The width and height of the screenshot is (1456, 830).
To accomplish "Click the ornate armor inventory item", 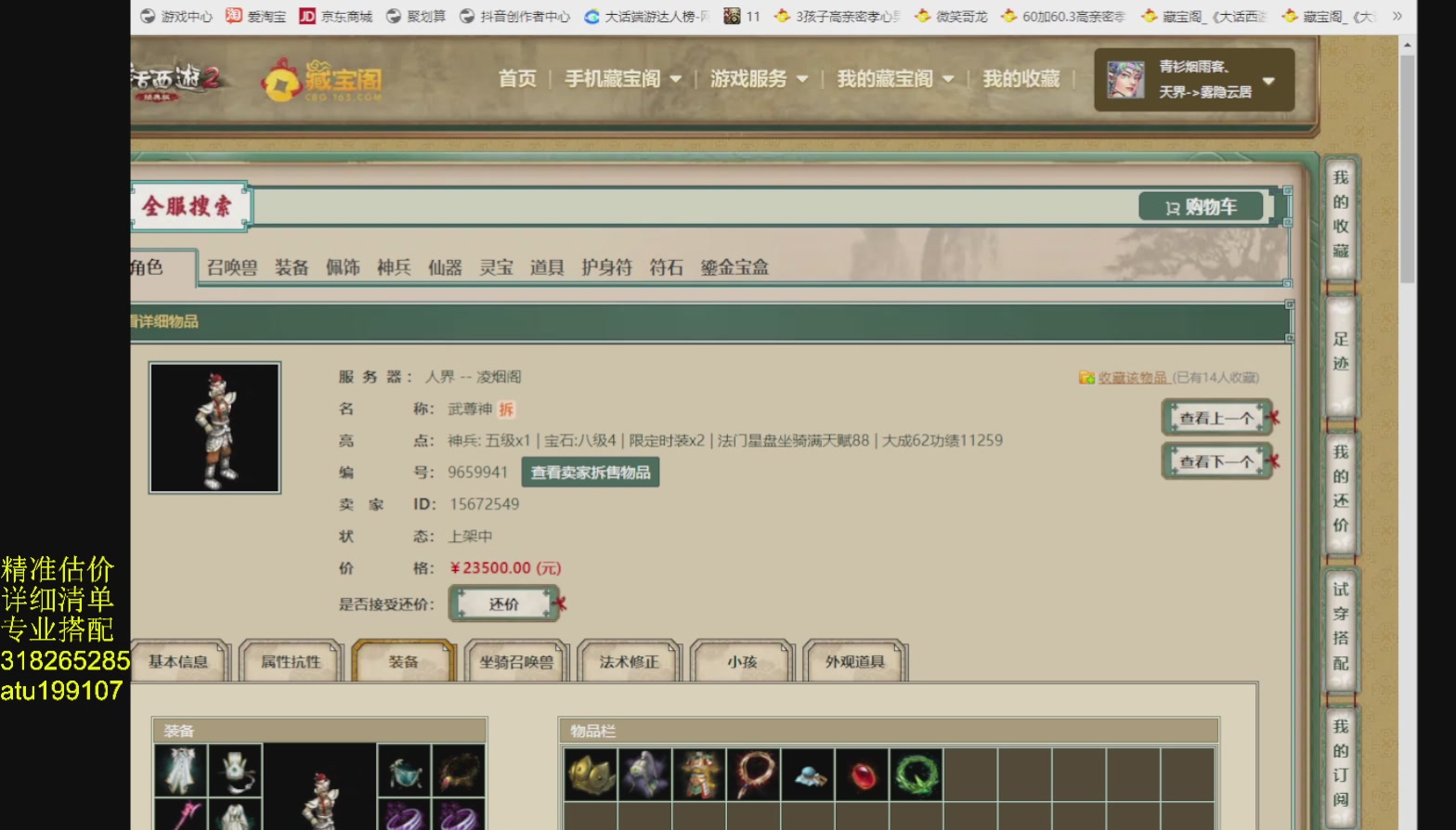I will click(699, 775).
